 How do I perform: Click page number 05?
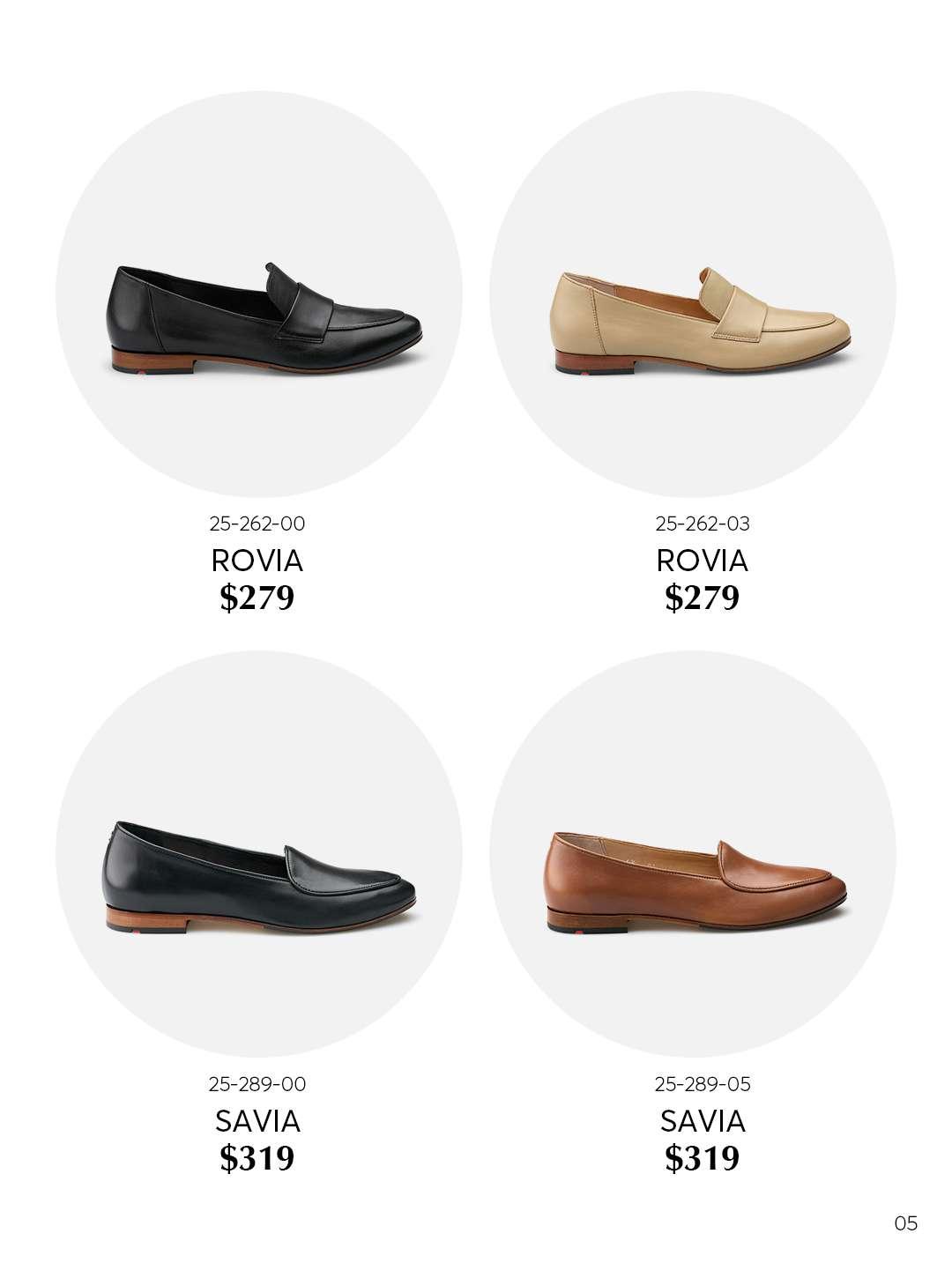(x=905, y=1223)
